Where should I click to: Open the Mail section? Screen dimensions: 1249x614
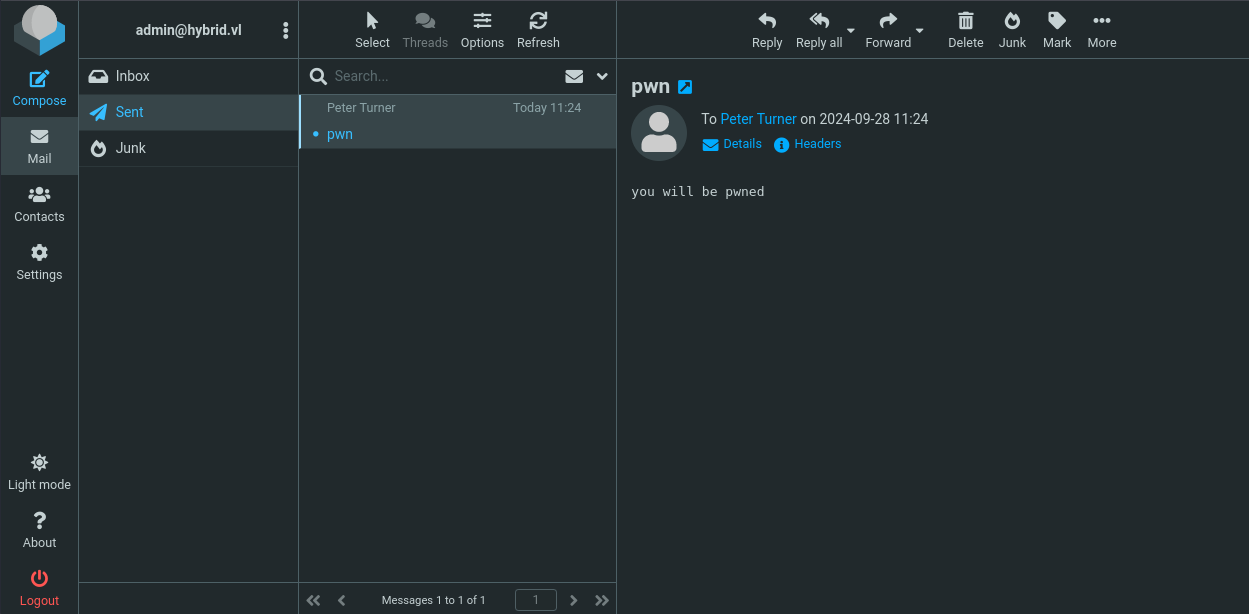click(39, 146)
